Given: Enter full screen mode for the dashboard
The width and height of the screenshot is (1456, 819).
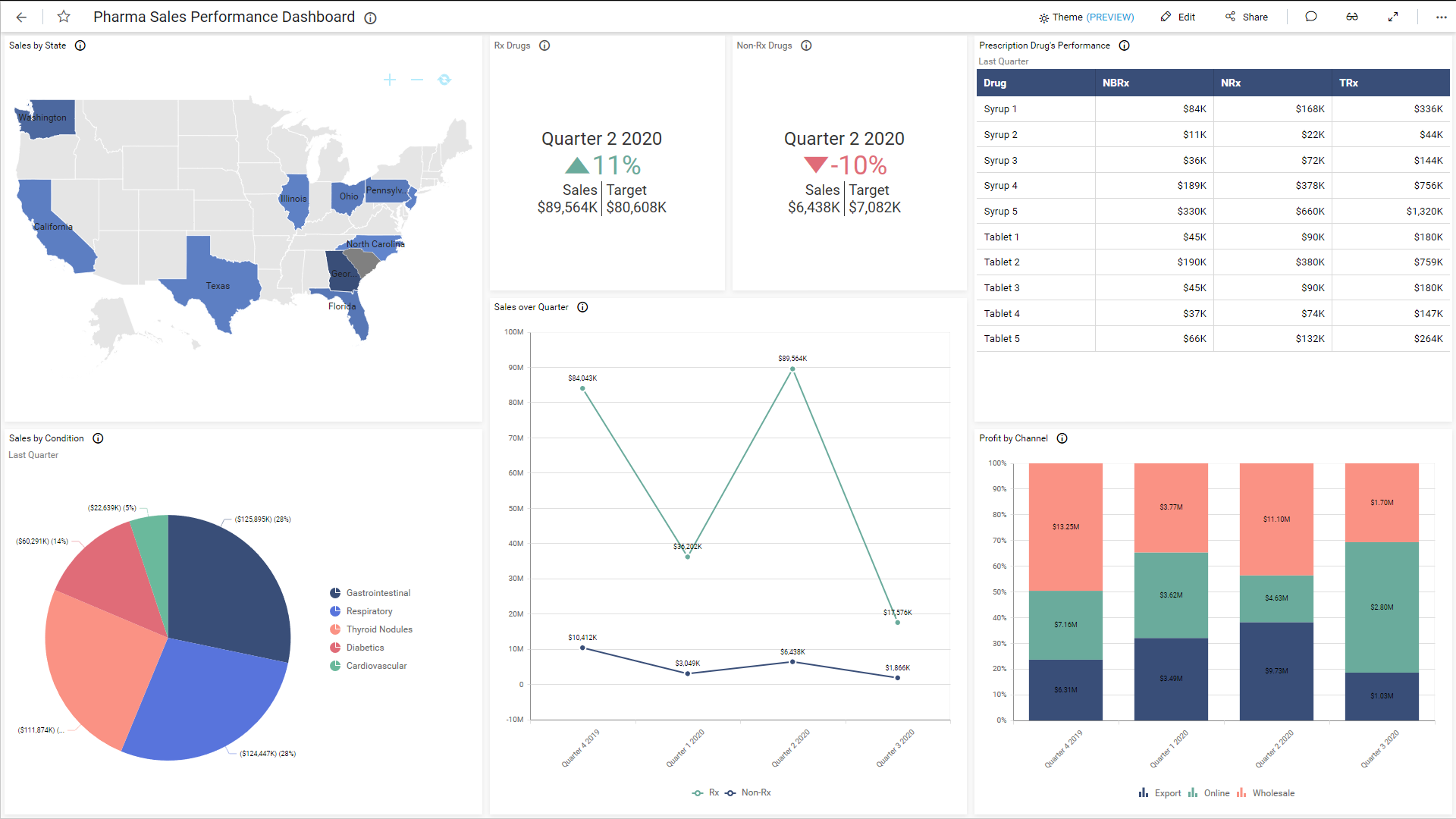Looking at the screenshot, I should point(1394,17).
